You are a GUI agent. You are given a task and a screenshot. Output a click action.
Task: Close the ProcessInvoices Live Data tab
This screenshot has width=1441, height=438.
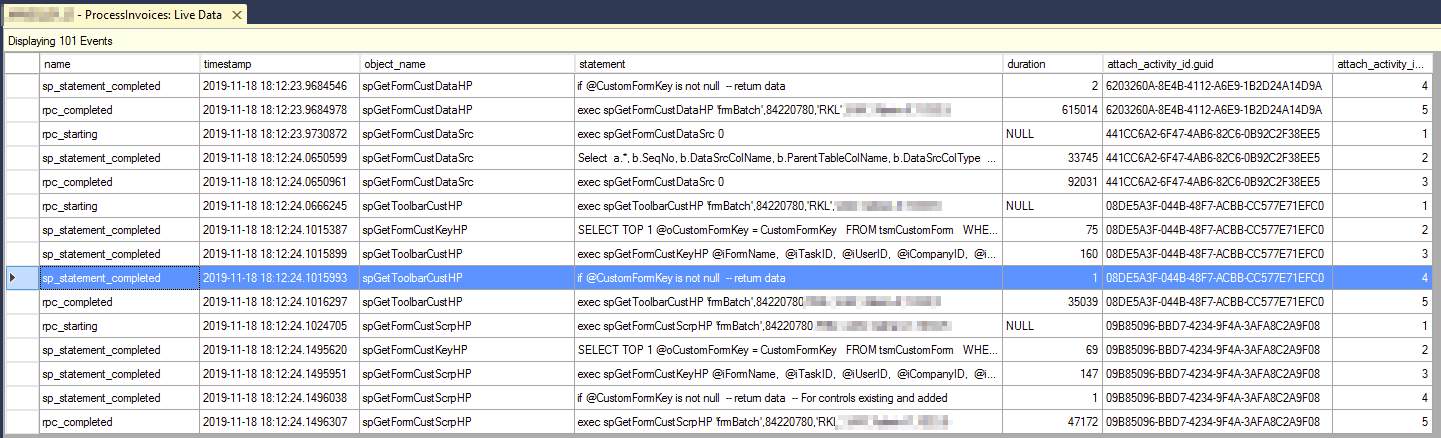coord(236,17)
